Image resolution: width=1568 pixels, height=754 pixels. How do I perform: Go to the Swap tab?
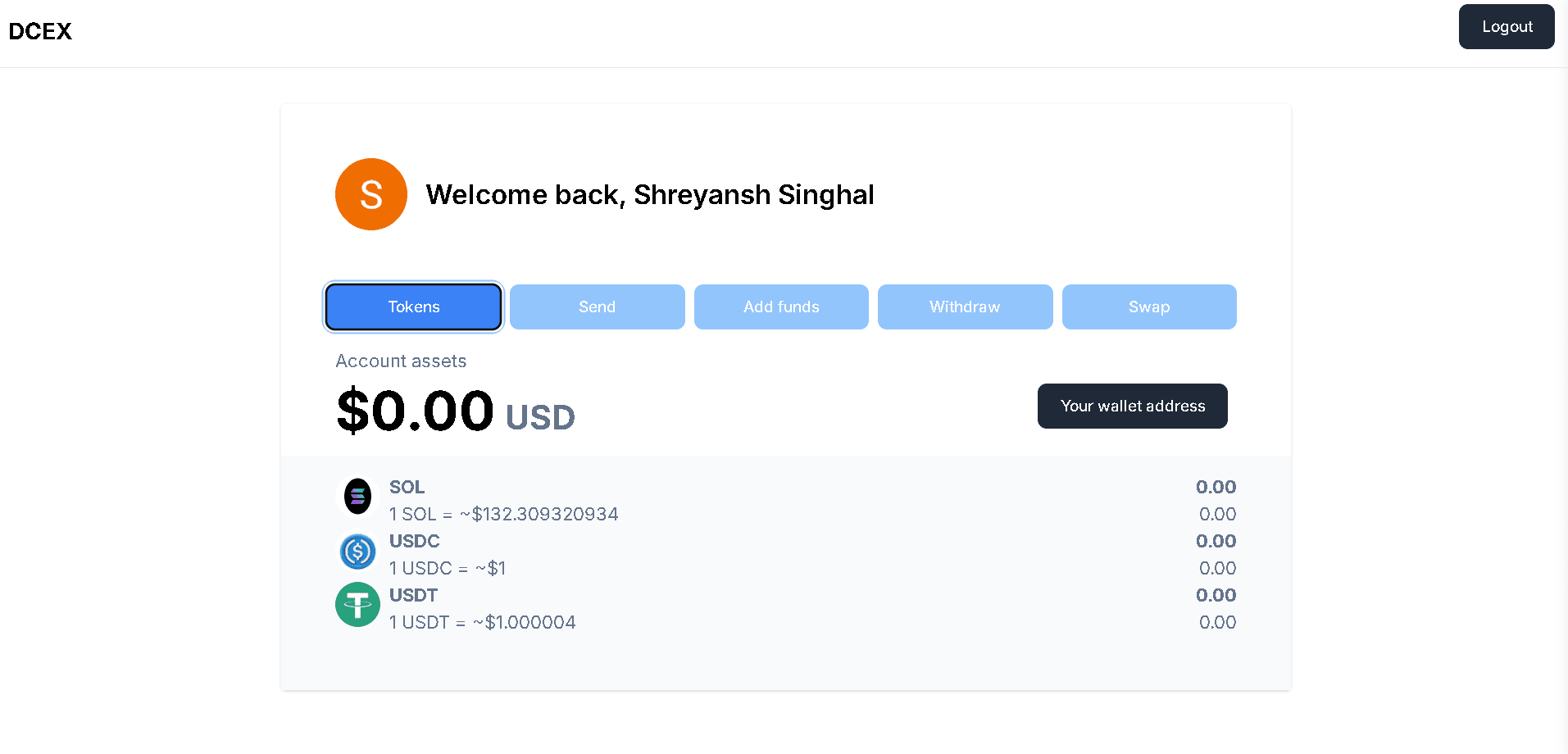1149,307
